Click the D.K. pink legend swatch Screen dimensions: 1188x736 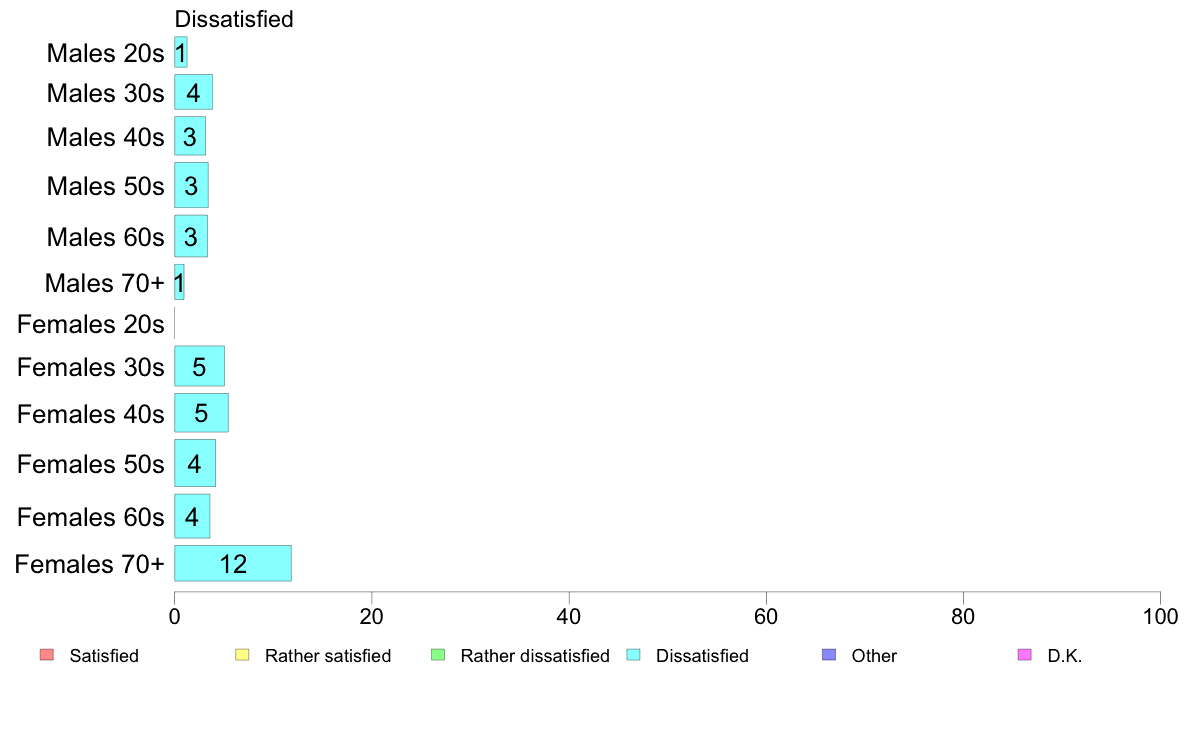click(1024, 654)
